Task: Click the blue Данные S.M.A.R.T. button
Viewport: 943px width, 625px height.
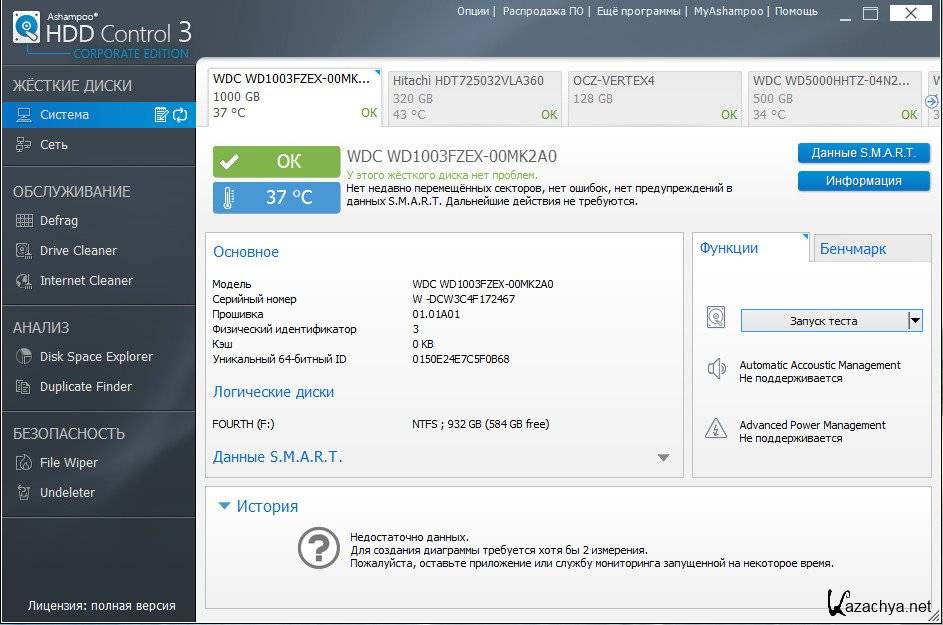Action: pos(863,153)
